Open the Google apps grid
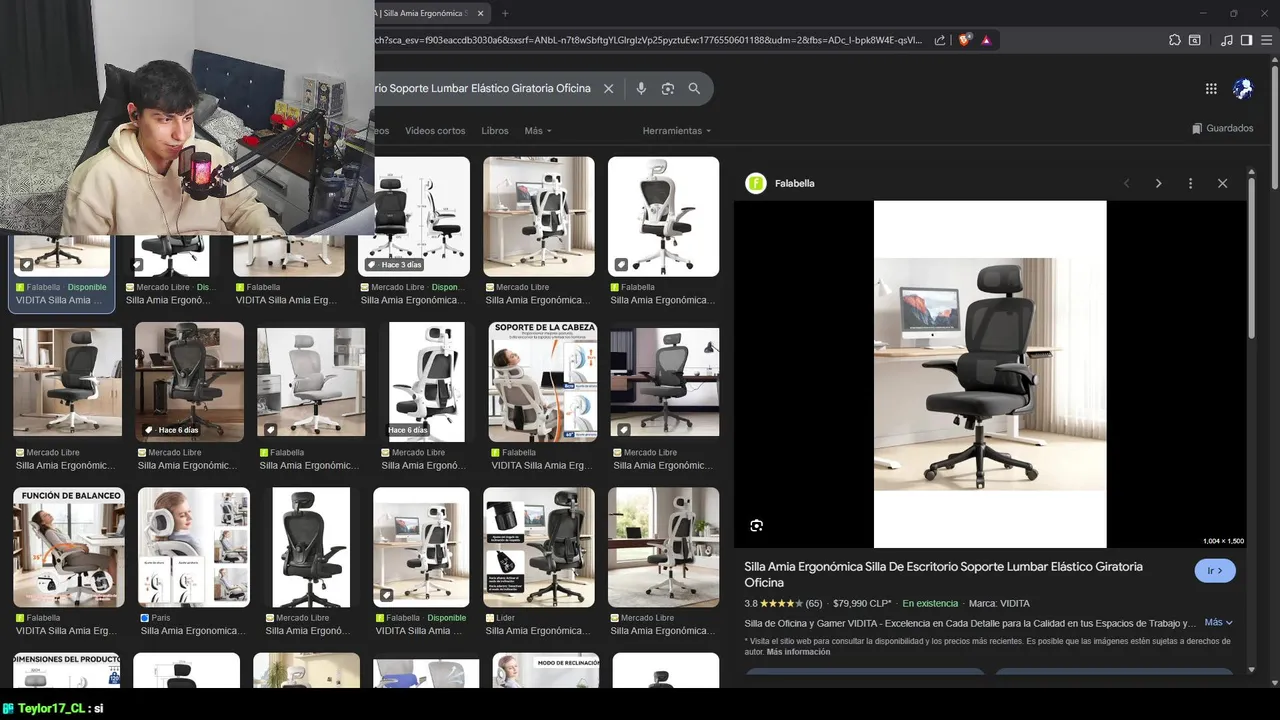The width and height of the screenshot is (1280, 720). point(1211,88)
